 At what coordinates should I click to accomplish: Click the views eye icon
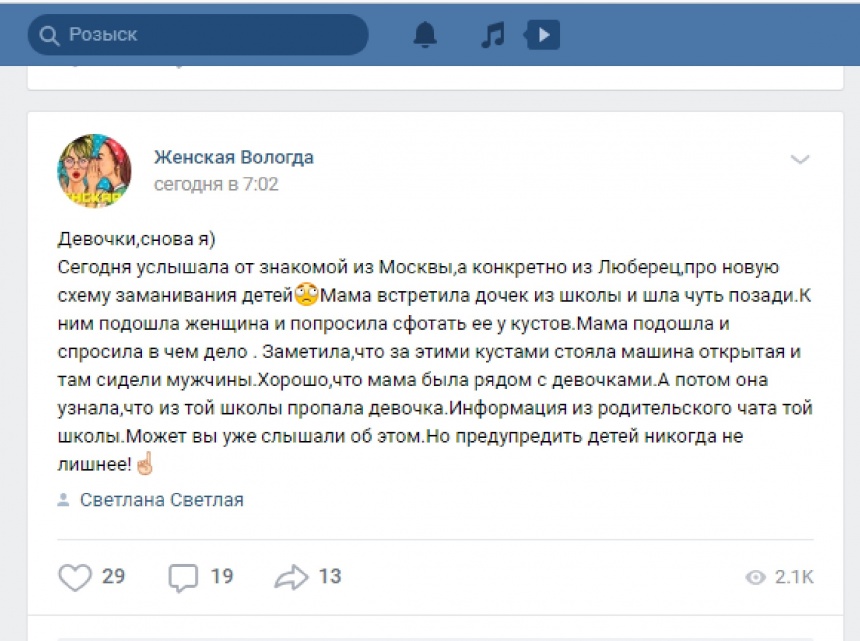[x=755, y=577]
